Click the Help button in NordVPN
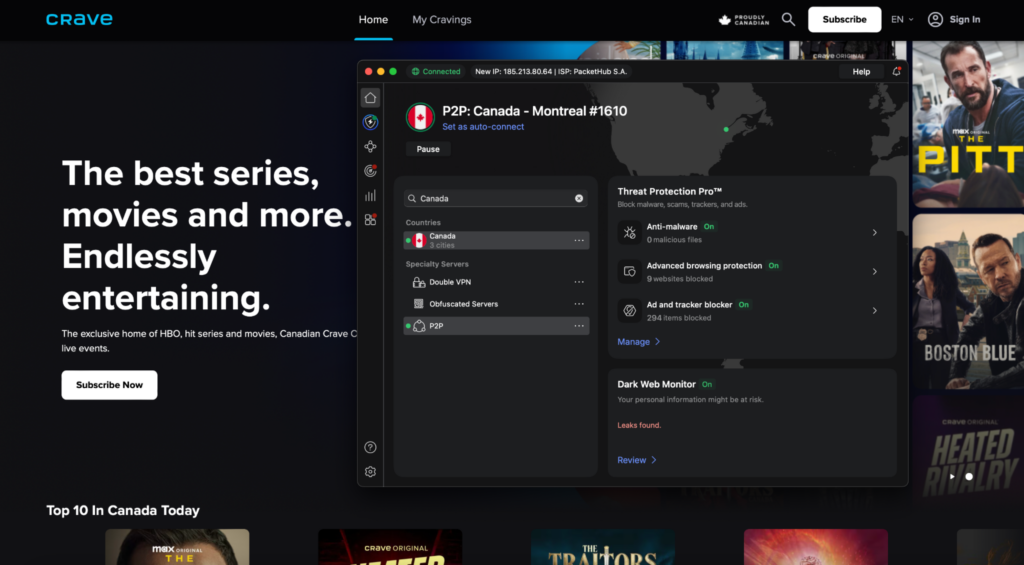 pos(861,72)
